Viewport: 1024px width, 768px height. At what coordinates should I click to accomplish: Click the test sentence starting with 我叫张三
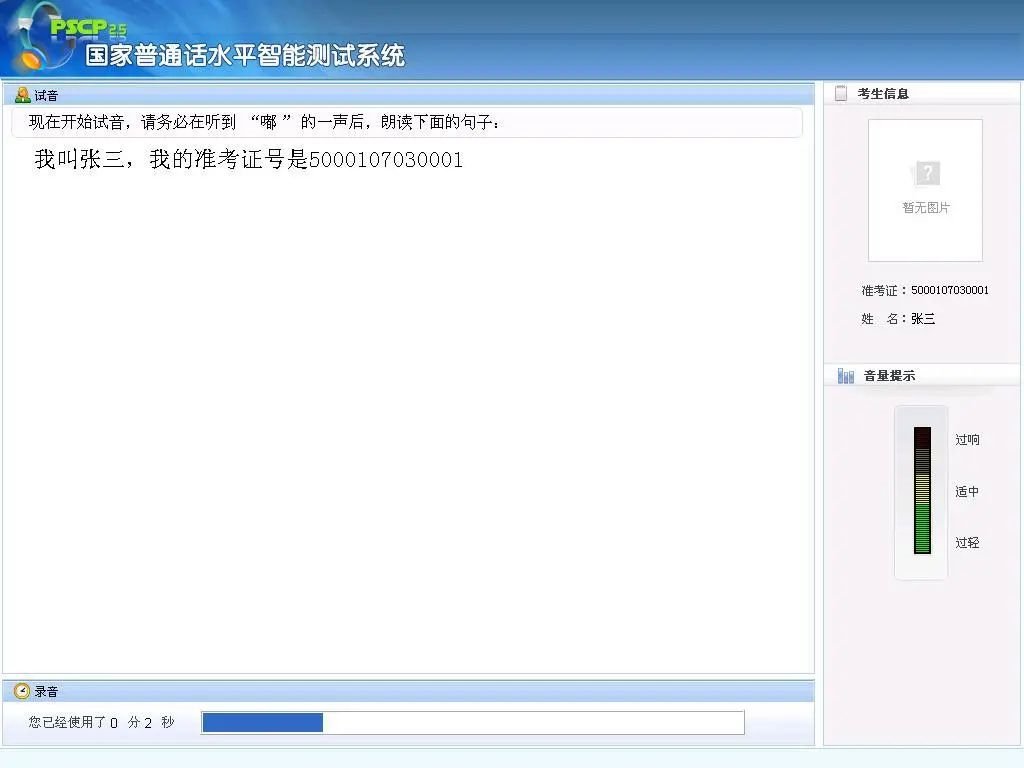point(248,160)
